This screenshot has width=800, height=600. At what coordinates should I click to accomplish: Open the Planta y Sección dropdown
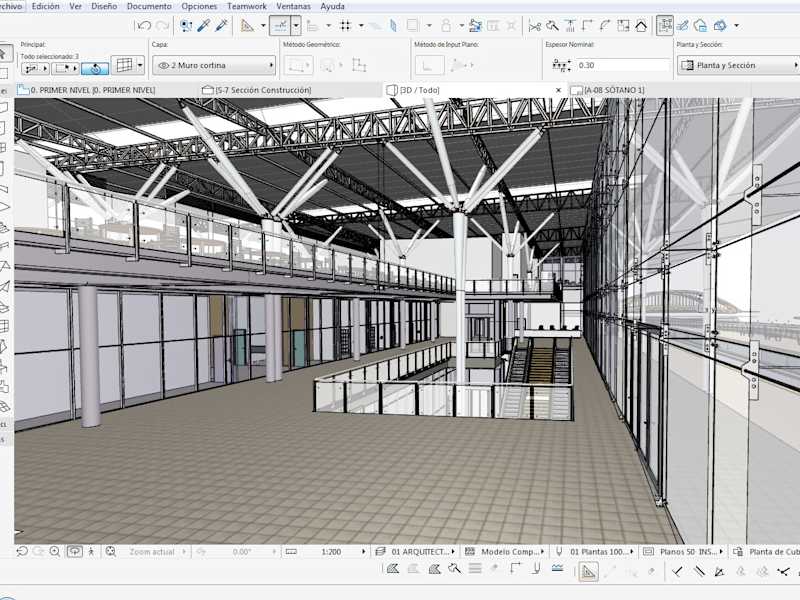click(x=738, y=65)
